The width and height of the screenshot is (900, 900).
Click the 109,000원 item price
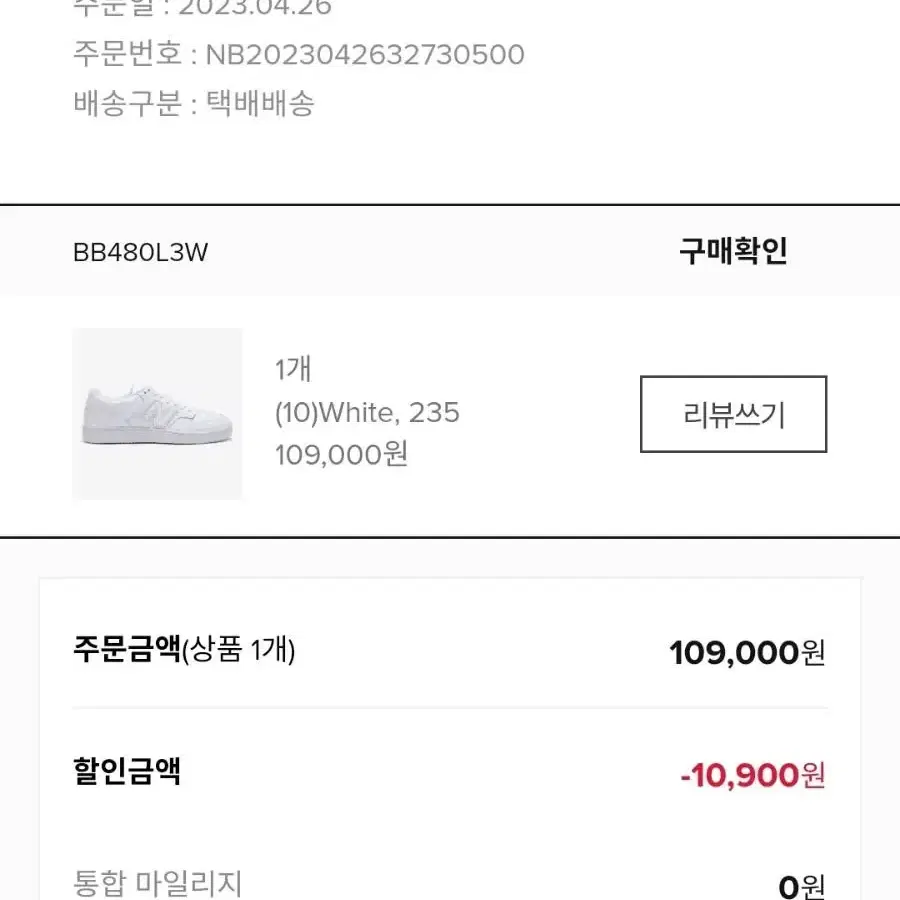(342, 454)
